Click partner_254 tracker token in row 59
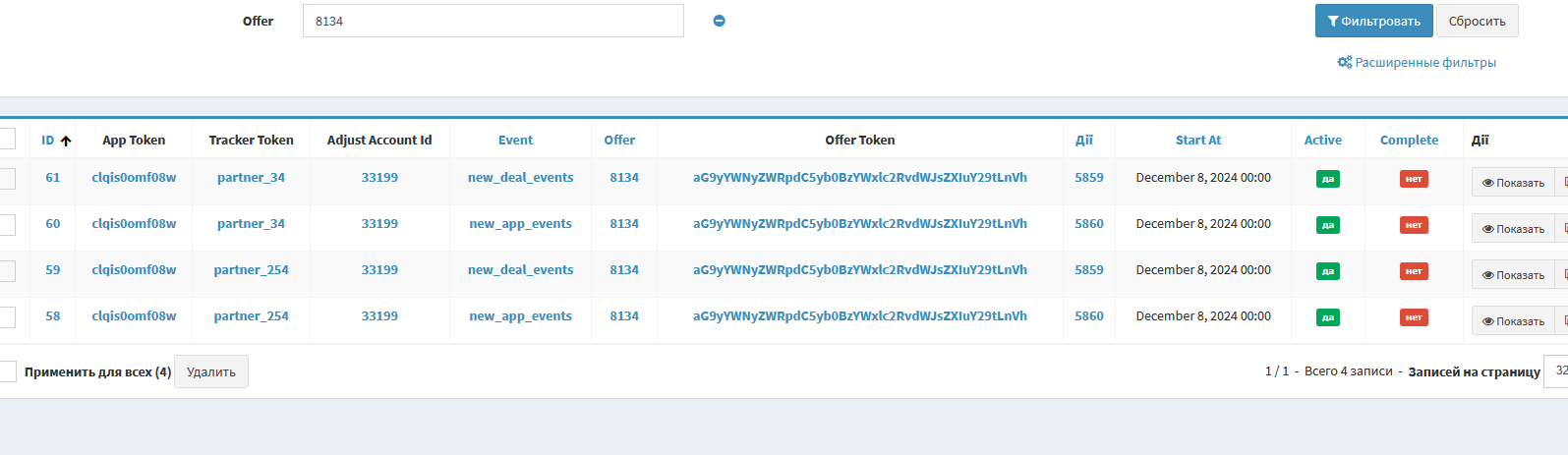The image size is (1568, 455). pos(251,270)
